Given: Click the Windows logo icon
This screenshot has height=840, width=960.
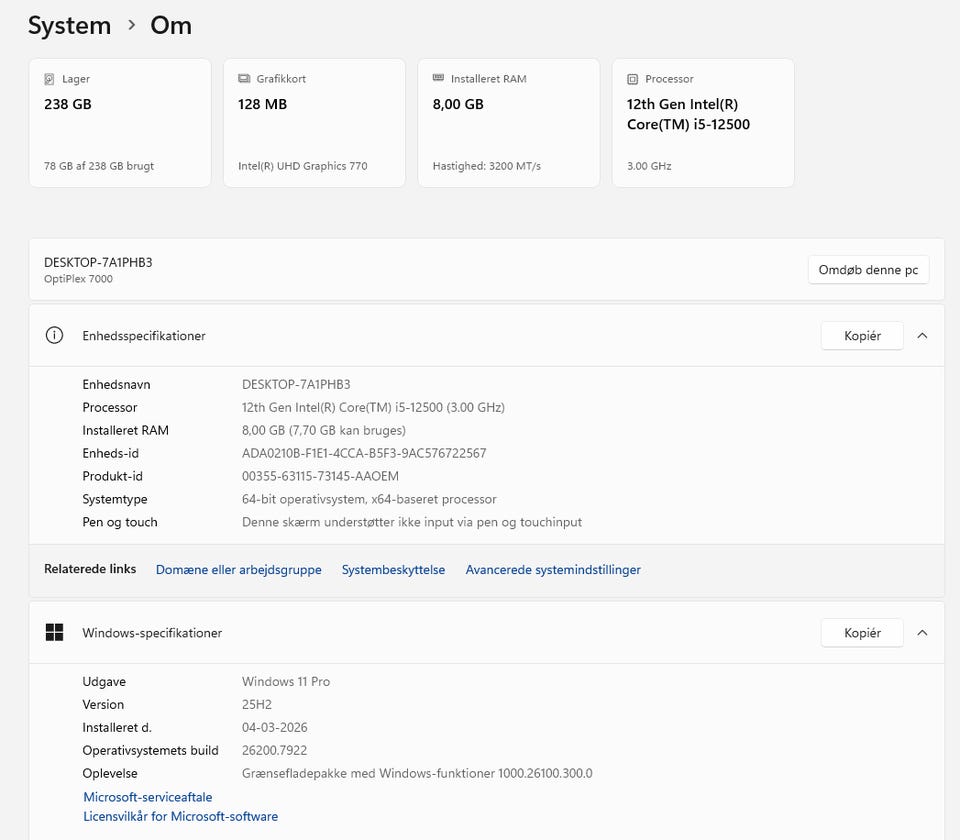Looking at the screenshot, I should (55, 633).
